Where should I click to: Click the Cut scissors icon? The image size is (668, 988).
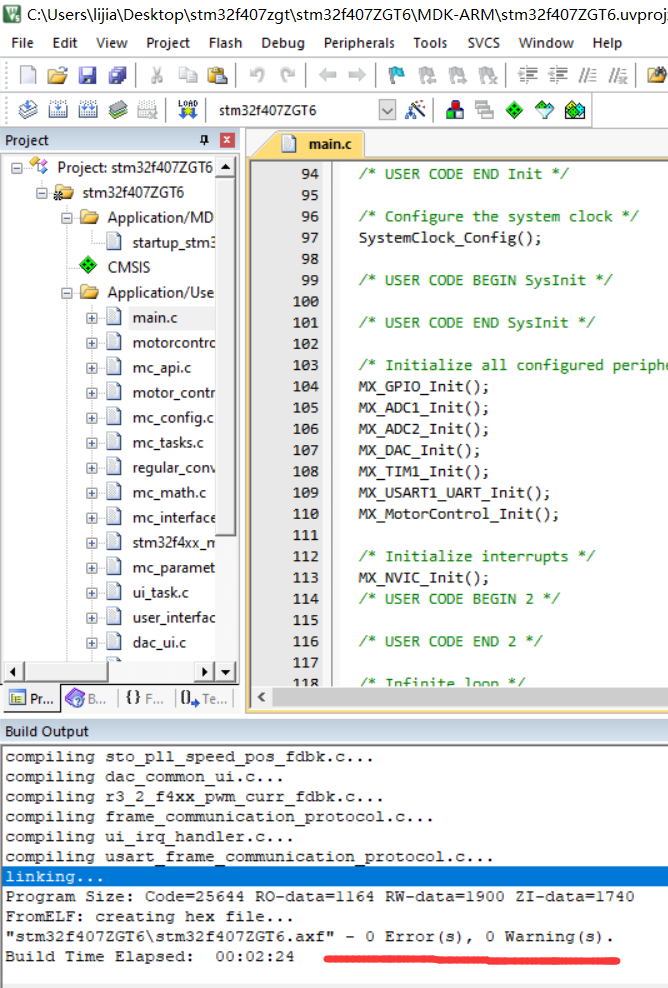157,76
